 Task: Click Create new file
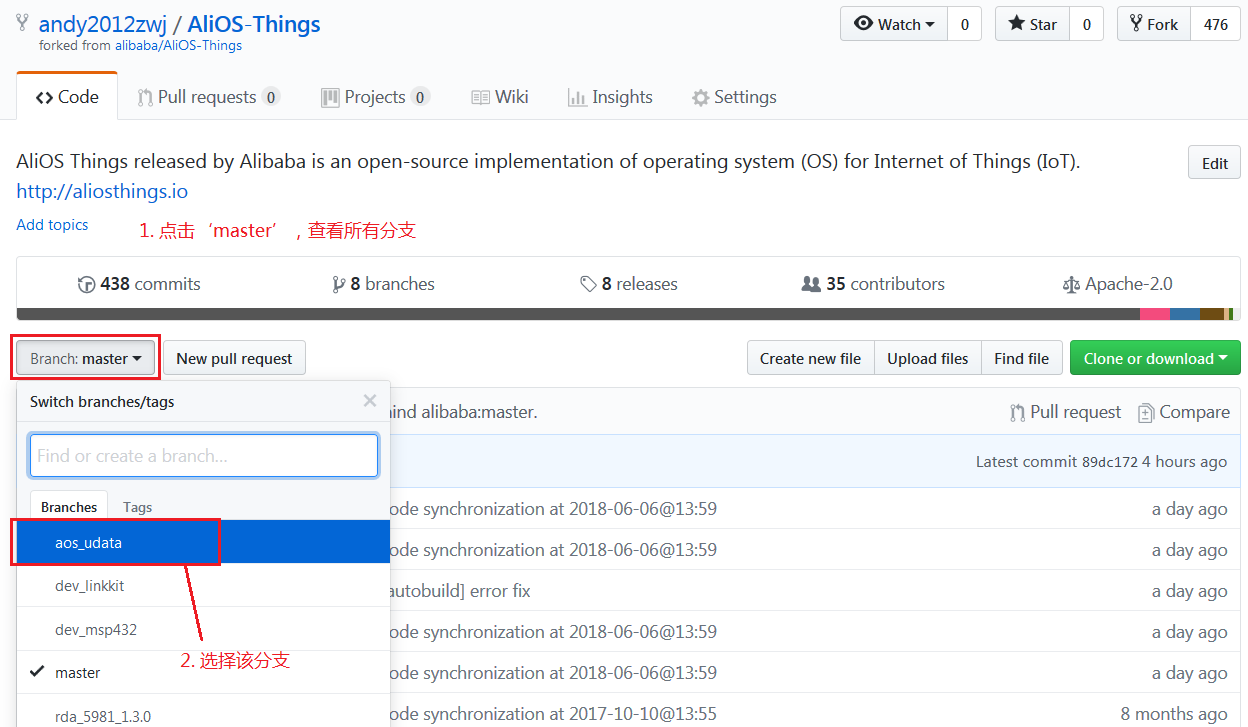(x=810, y=358)
